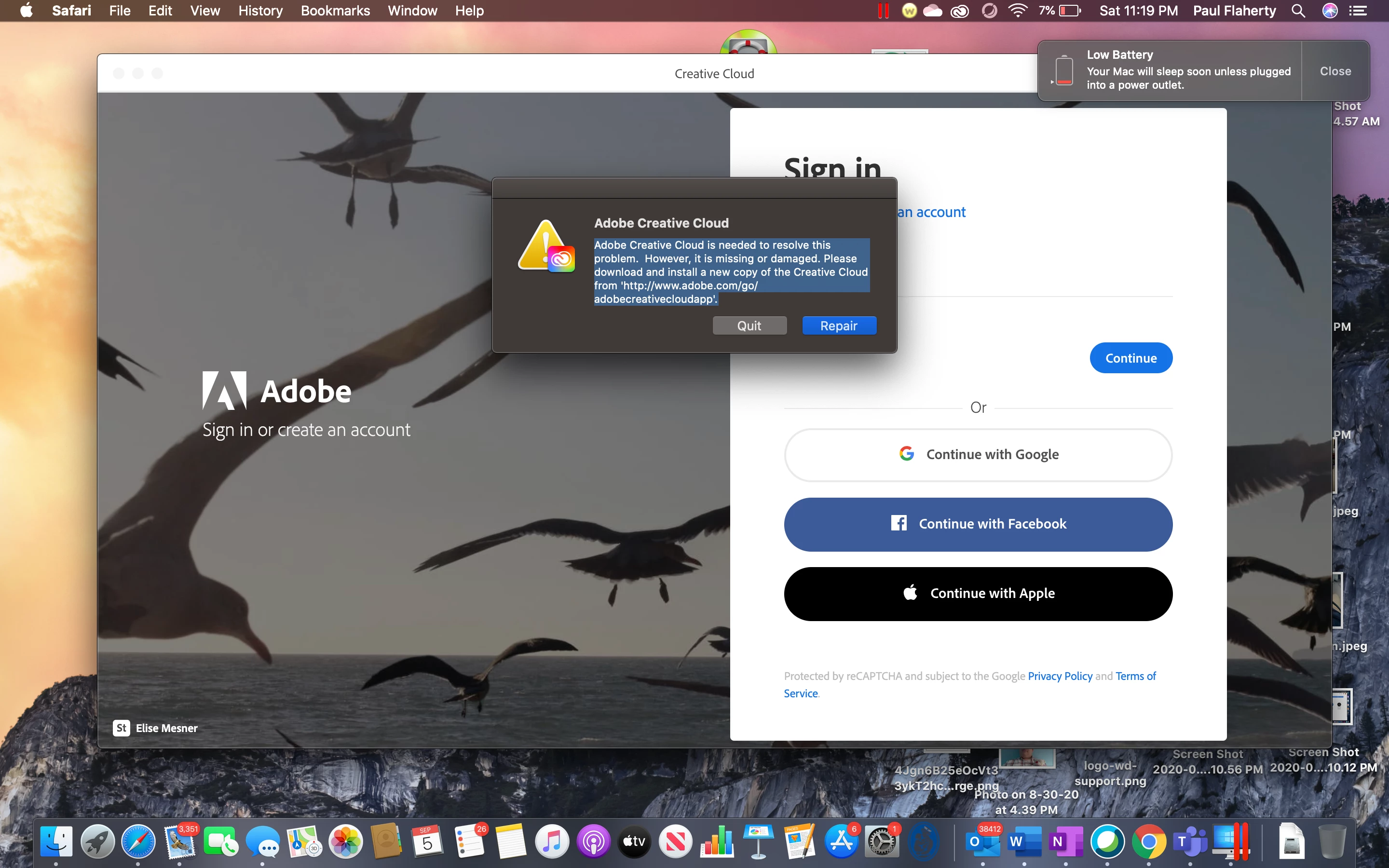Click Continue with Apple
Viewport: 1389px width, 868px height.
tap(978, 593)
